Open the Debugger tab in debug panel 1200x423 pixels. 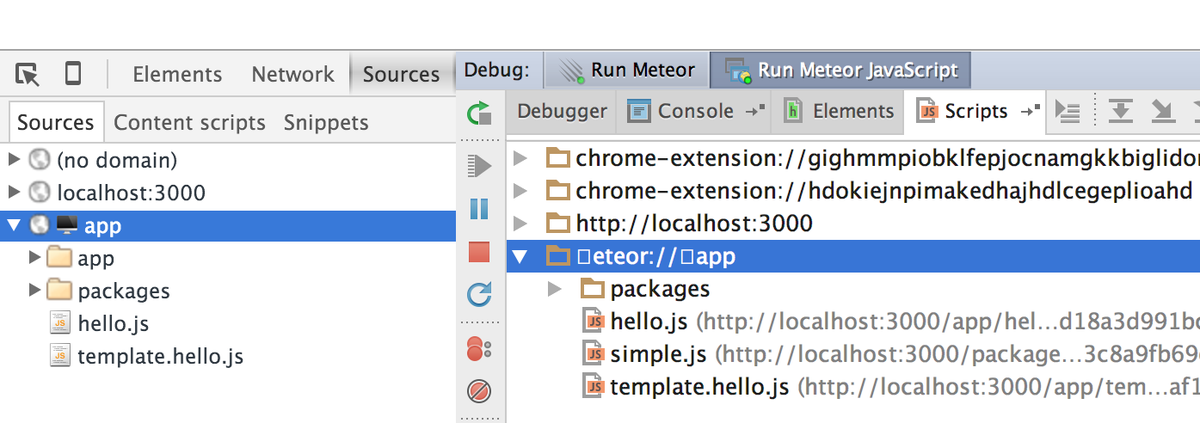(562, 111)
